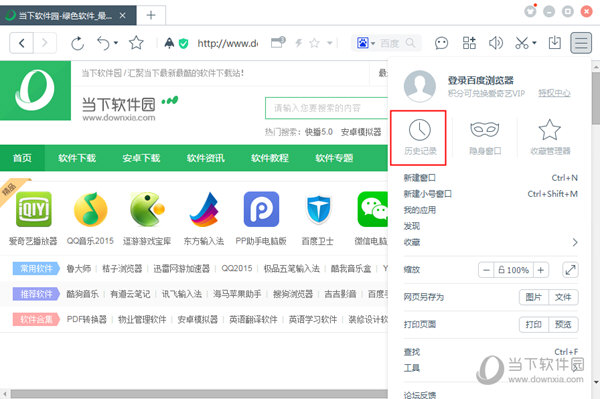Click the rocket speed-up icon
This screenshot has height=399, width=600.
(x=169, y=43)
